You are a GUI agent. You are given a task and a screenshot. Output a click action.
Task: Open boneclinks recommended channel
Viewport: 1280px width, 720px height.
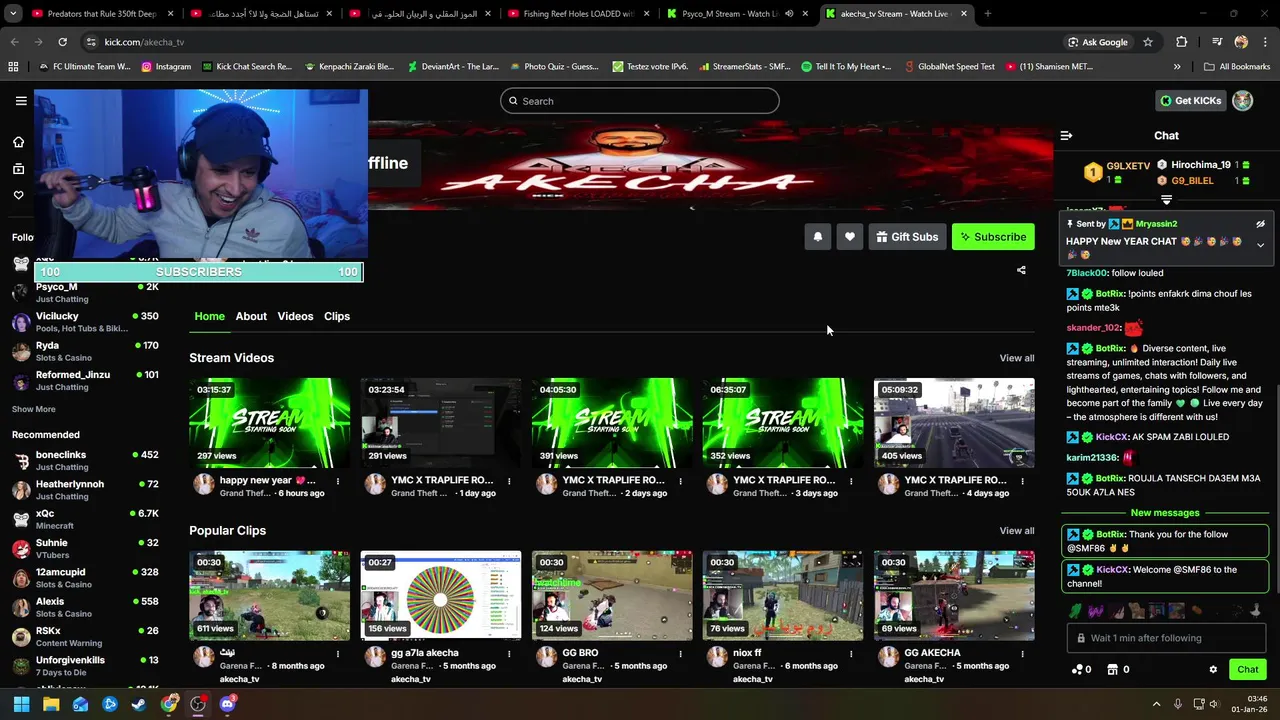point(85,460)
